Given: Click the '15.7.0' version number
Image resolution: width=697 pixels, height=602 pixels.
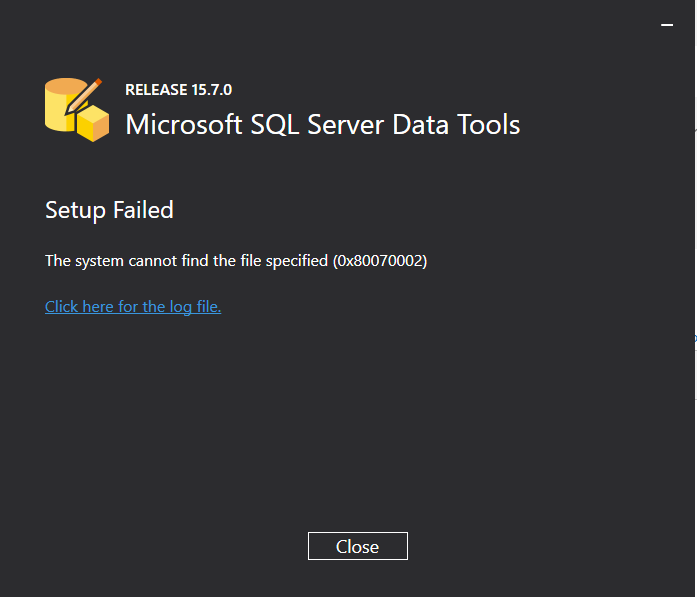Looking at the screenshot, I should pos(210,90).
